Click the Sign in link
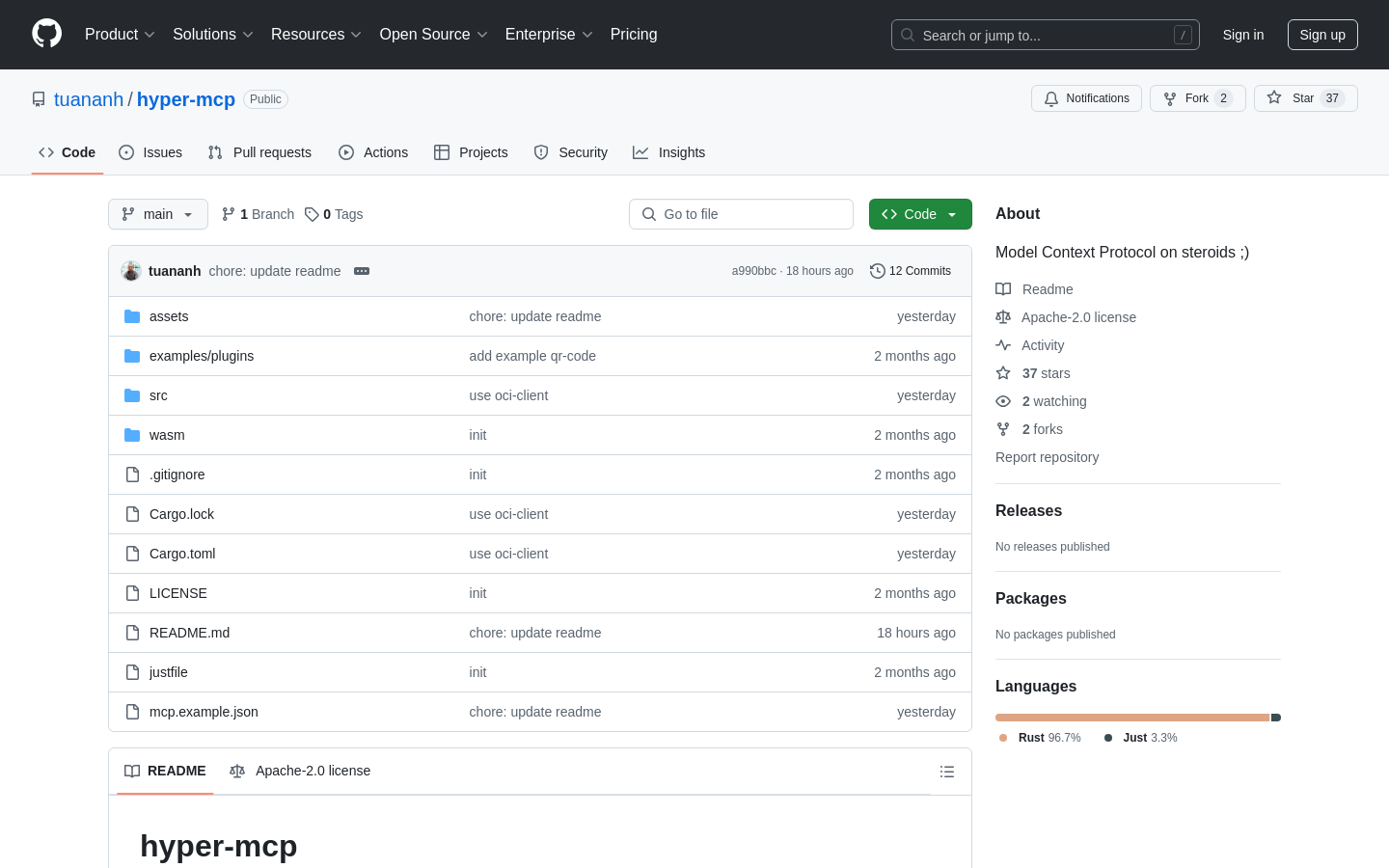Image resolution: width=1389 pixels, height=868 pixels. pos(1243,35)
